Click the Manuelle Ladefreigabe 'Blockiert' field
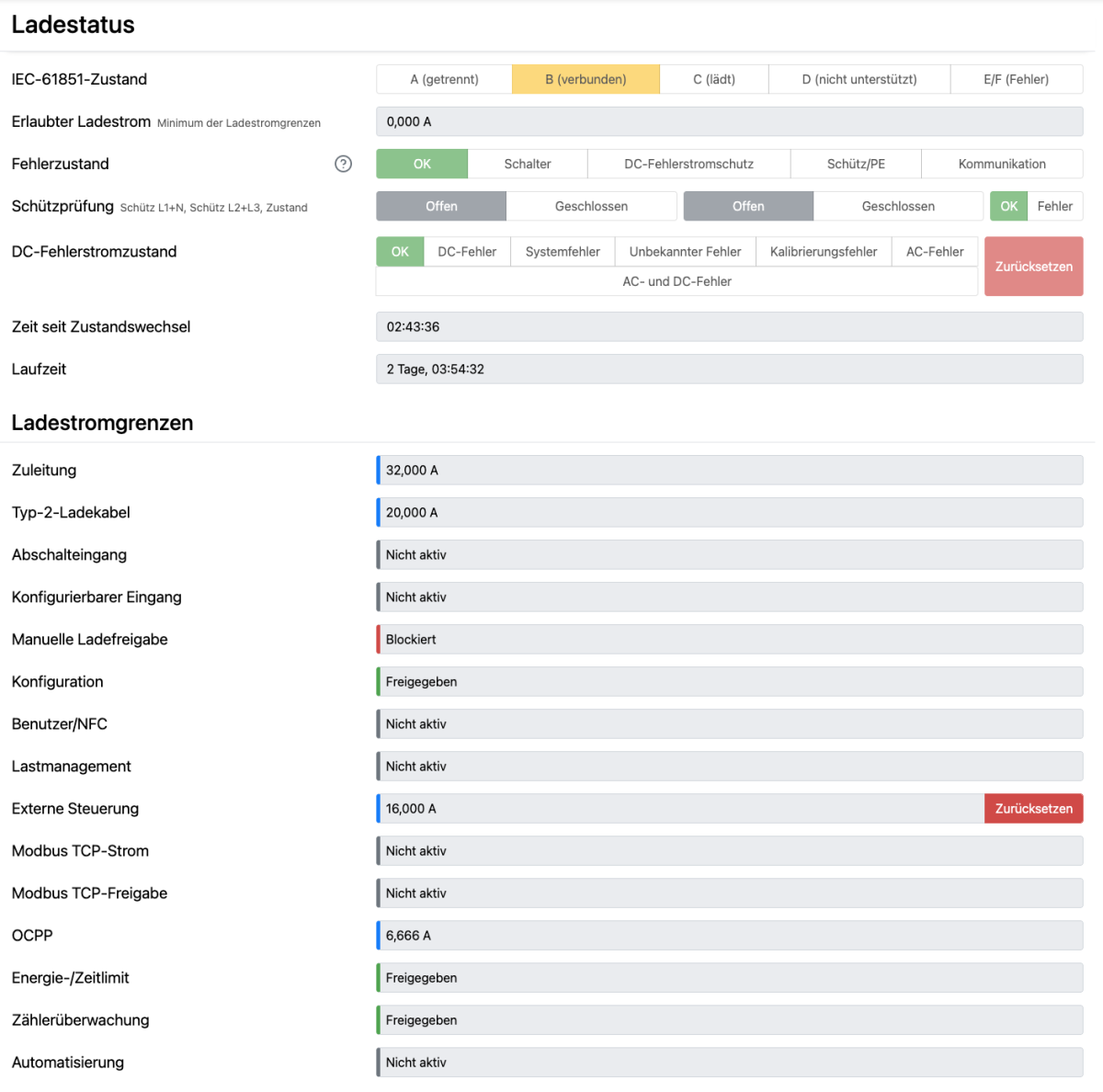The image size is (1103, 1092). 729,640
